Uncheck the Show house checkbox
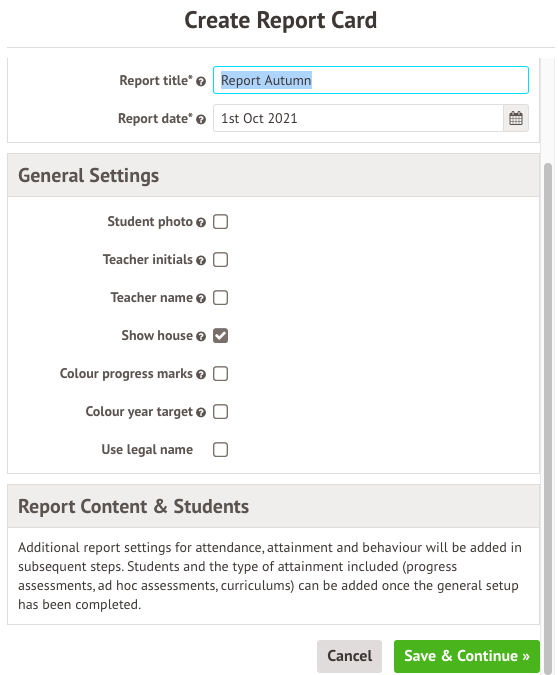Screen dimensions: 558x675 tap(220, 335)
